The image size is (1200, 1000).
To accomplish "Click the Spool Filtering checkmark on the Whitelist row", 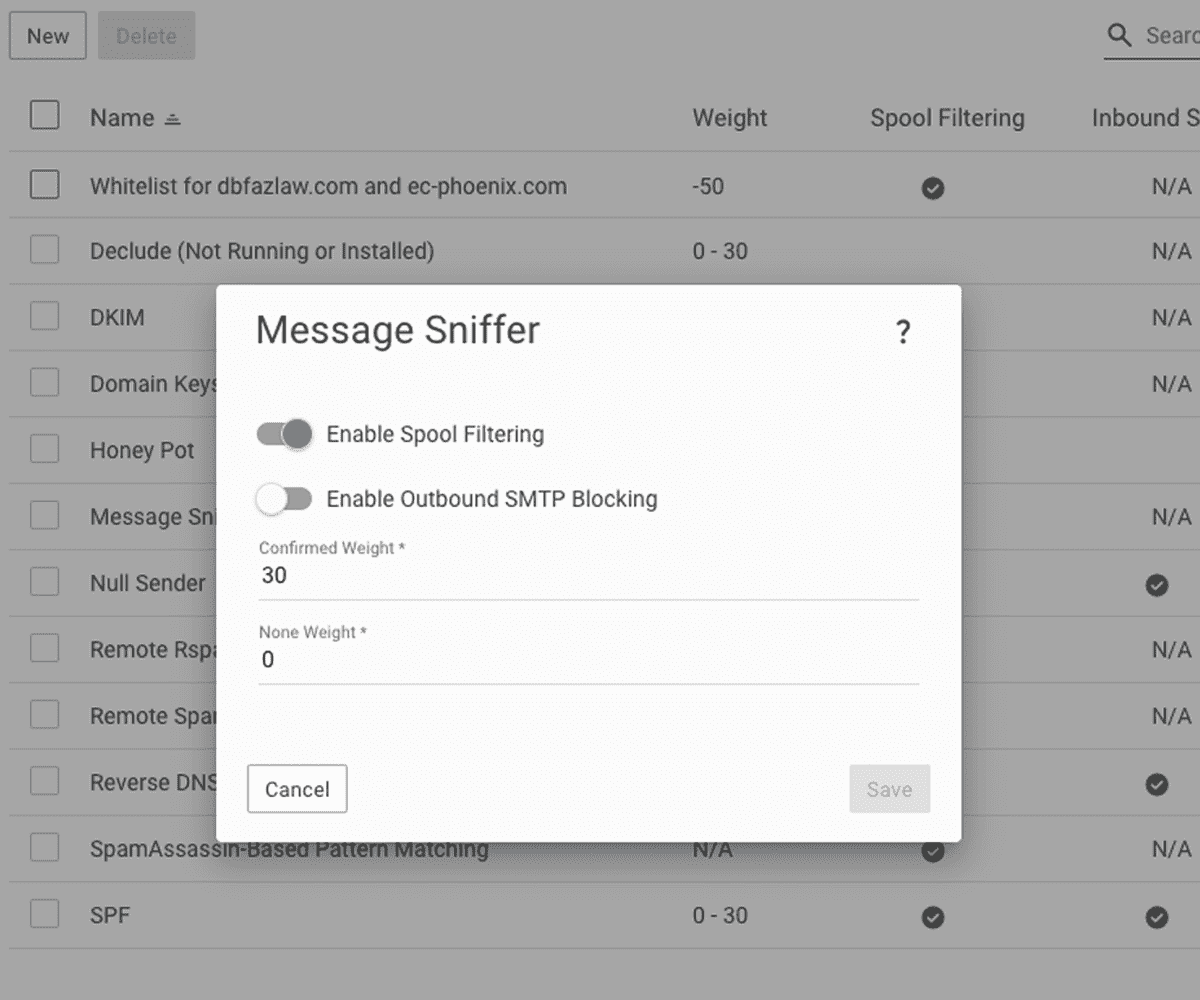I will click(932, 188).
